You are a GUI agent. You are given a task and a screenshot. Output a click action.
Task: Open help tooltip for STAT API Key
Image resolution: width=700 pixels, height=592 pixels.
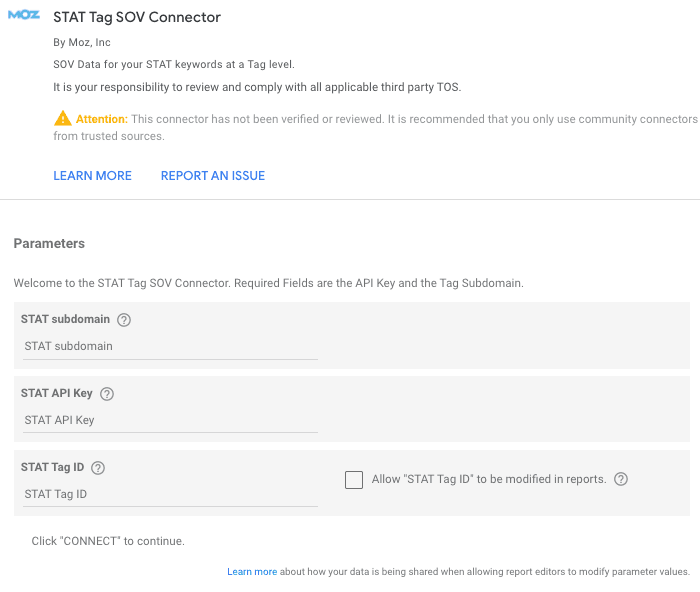107,394
